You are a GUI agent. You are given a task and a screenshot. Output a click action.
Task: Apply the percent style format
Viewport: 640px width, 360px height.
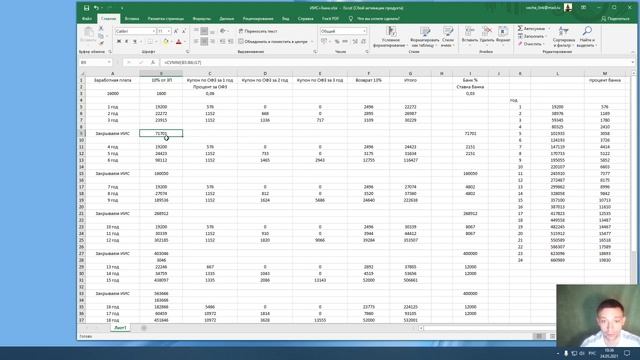[x=337, y=41]
